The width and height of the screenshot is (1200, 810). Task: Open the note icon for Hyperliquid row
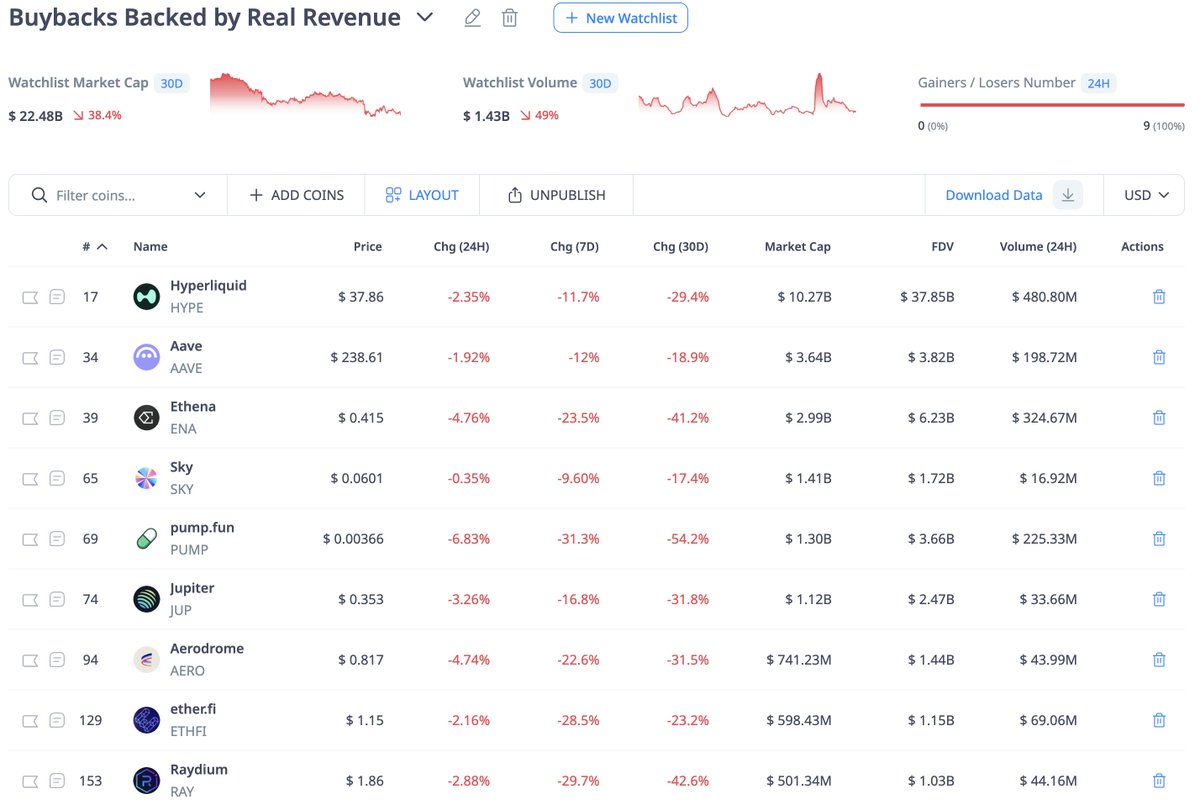click(57, 297)
